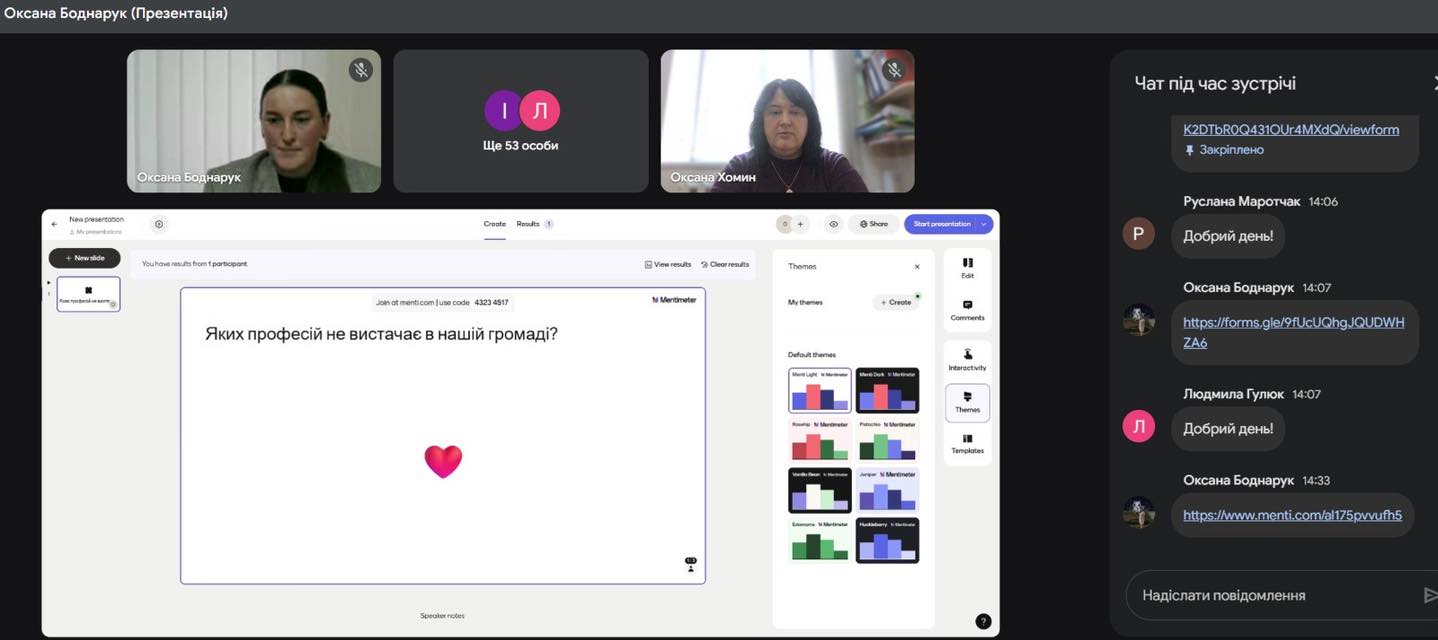Viewport: 1438px width, 640px height.
Task: Expand the Start presentation dropdown arrow
Action: pos(984,224)
